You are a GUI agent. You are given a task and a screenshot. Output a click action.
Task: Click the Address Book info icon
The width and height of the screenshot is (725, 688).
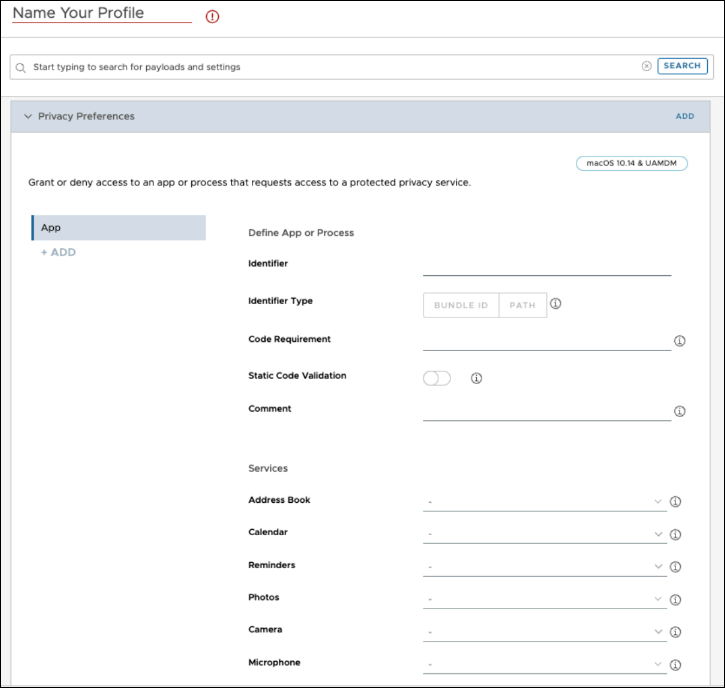675,502
